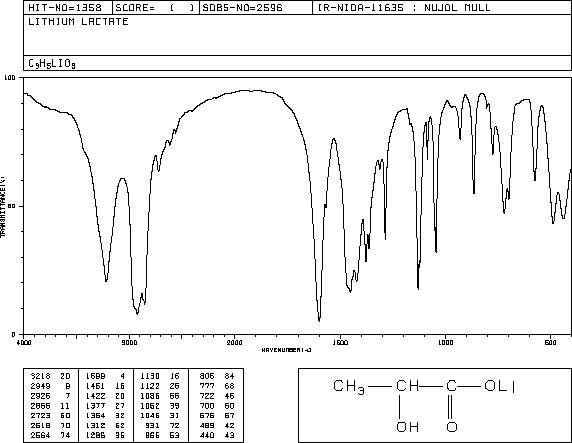Click the 2000 tick on wavenumber axis
Viewport: 572px width, 443px height.
coord(235,343)
